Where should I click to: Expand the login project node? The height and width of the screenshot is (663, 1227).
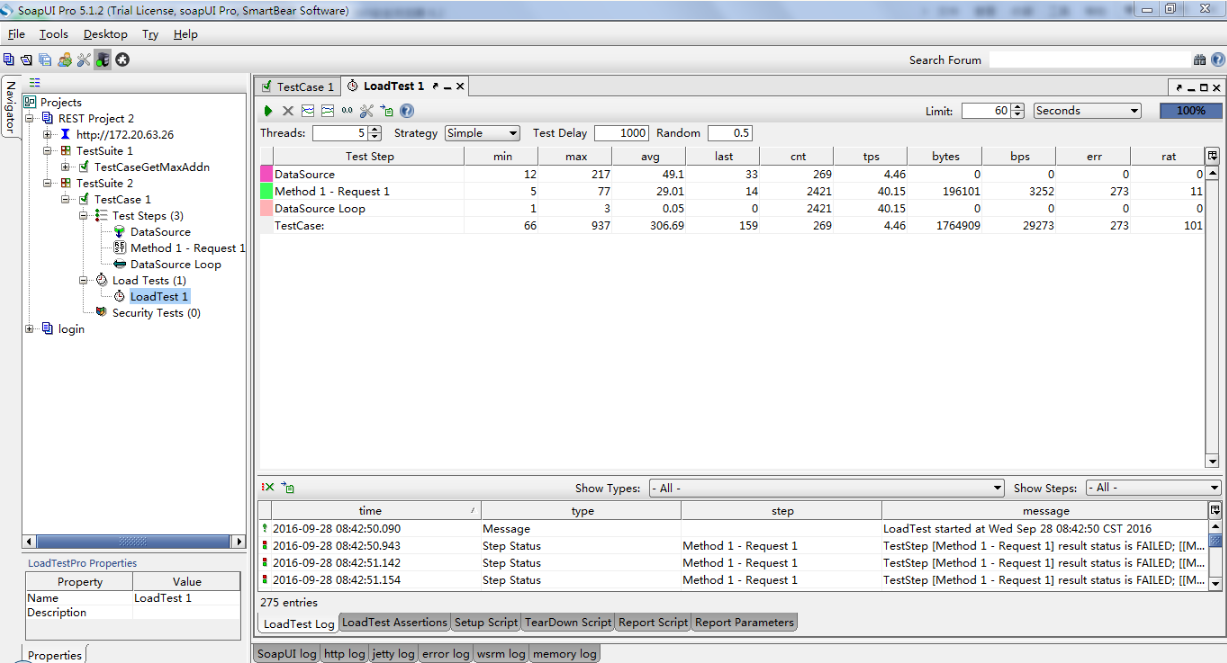[30, 329]
